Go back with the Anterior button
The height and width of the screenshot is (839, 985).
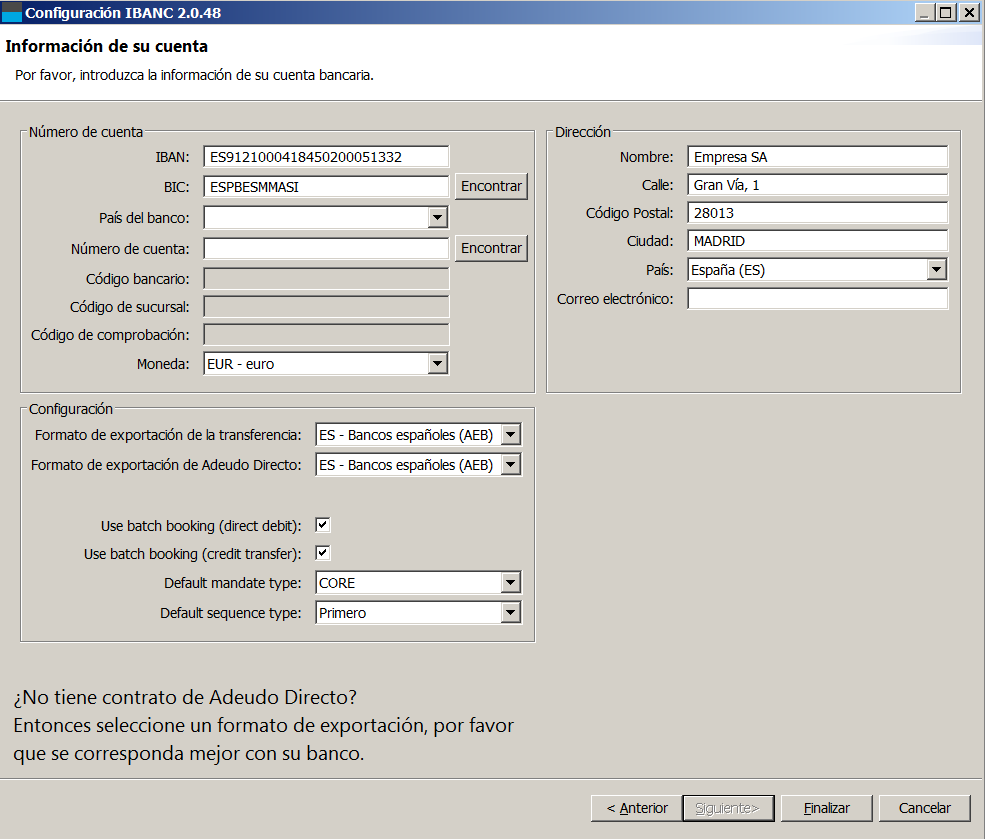pos(636,808)
